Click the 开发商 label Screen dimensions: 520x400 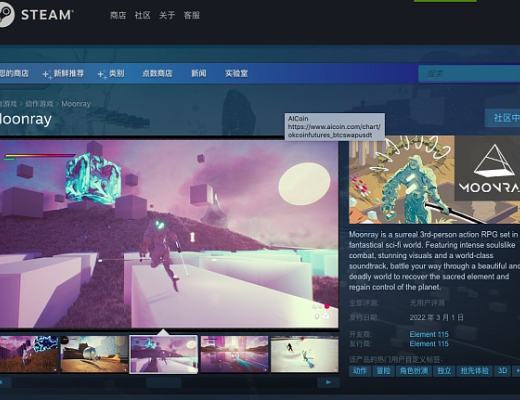(x=360, y=334)
